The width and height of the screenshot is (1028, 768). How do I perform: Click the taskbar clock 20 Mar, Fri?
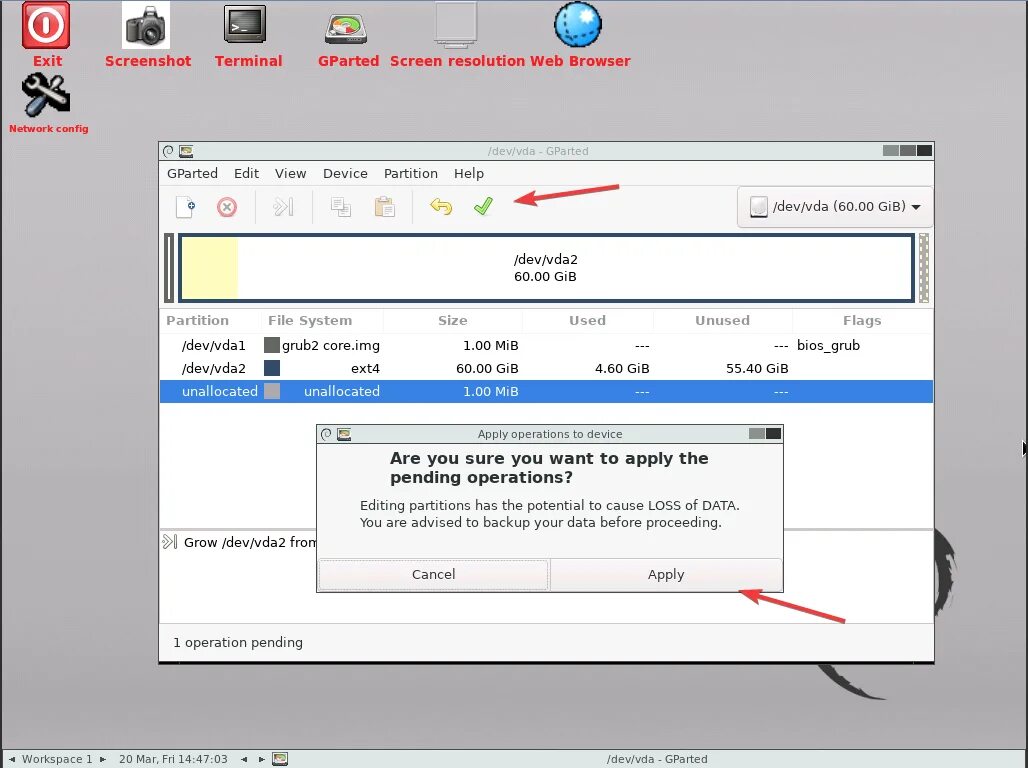click(173, 759)
